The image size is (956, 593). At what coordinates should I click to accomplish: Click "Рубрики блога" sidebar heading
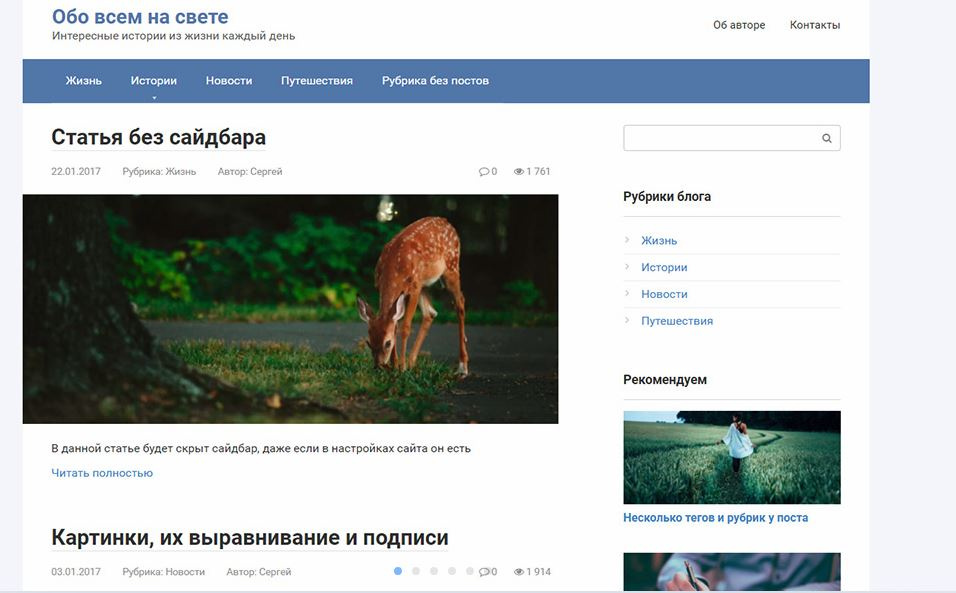tap(667, 197)
